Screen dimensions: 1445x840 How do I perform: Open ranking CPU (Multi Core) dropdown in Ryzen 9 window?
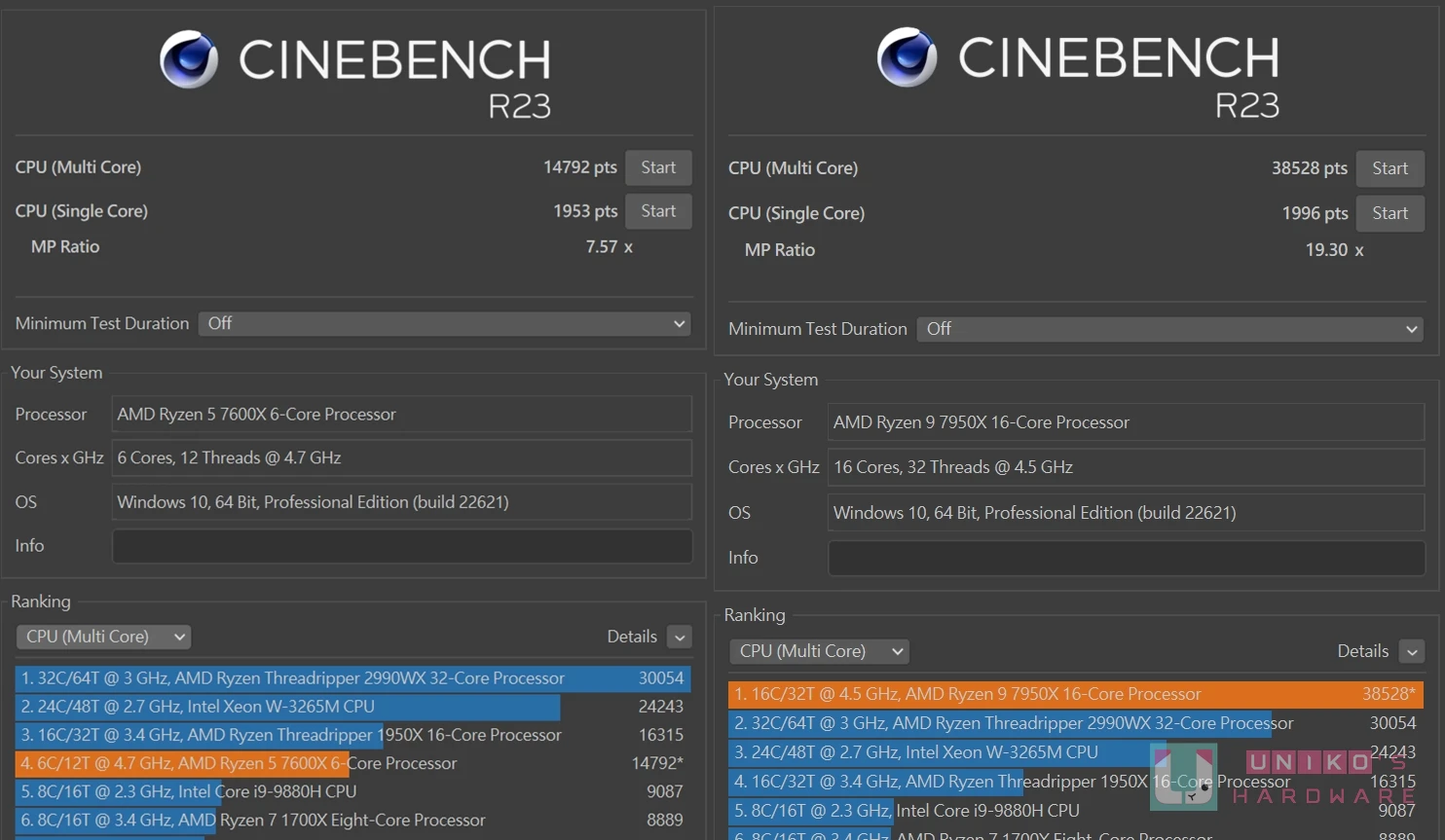(818, 651)
